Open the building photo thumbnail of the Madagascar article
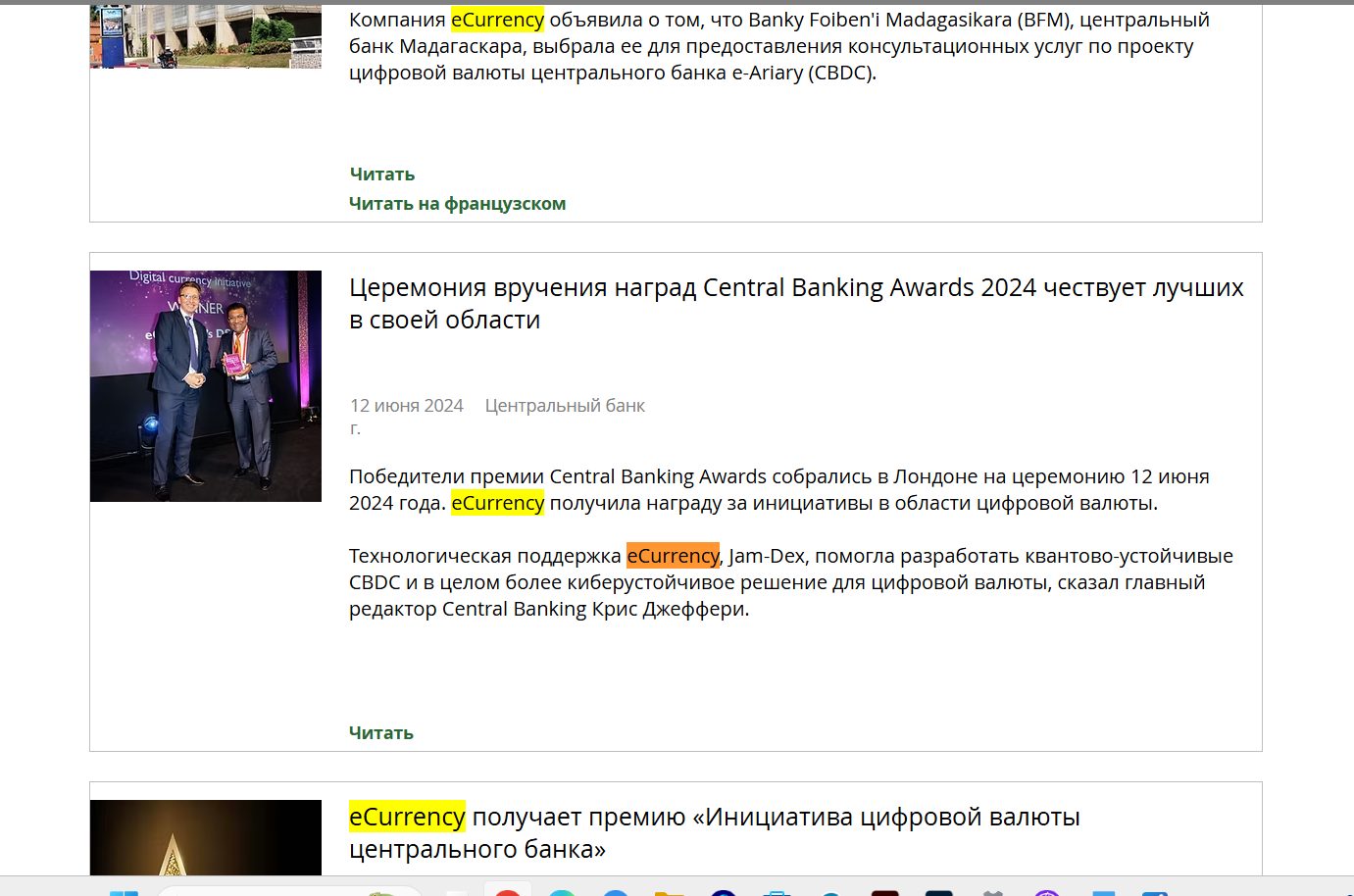1354x896 pixels. point(206,36)
